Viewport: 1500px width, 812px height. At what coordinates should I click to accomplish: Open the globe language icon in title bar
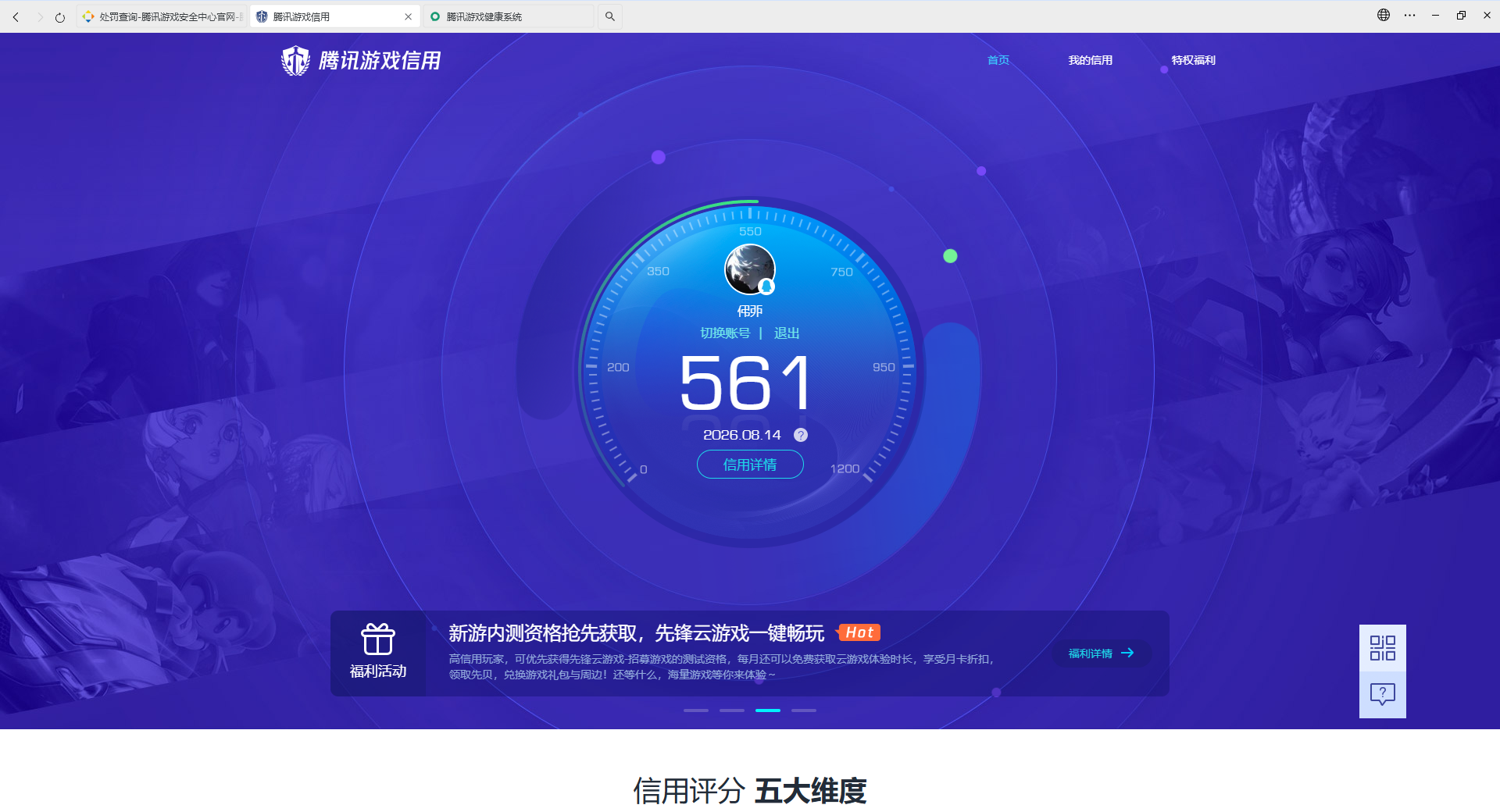click(x=1384, y=15)
